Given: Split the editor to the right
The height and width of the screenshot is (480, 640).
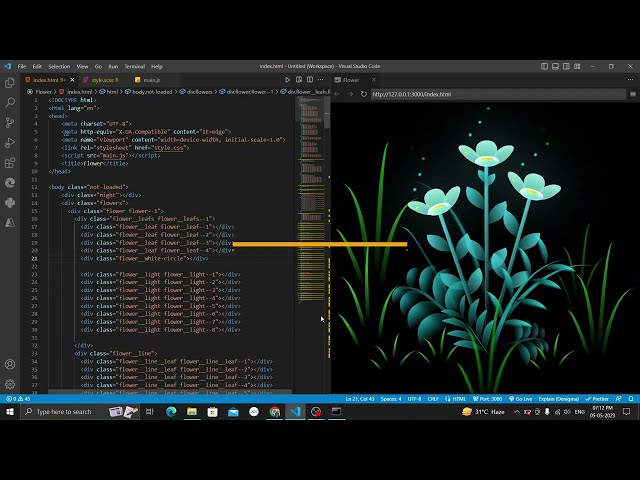Looking at the screenshot, I should pyautogui.click(x=310, y=80).
